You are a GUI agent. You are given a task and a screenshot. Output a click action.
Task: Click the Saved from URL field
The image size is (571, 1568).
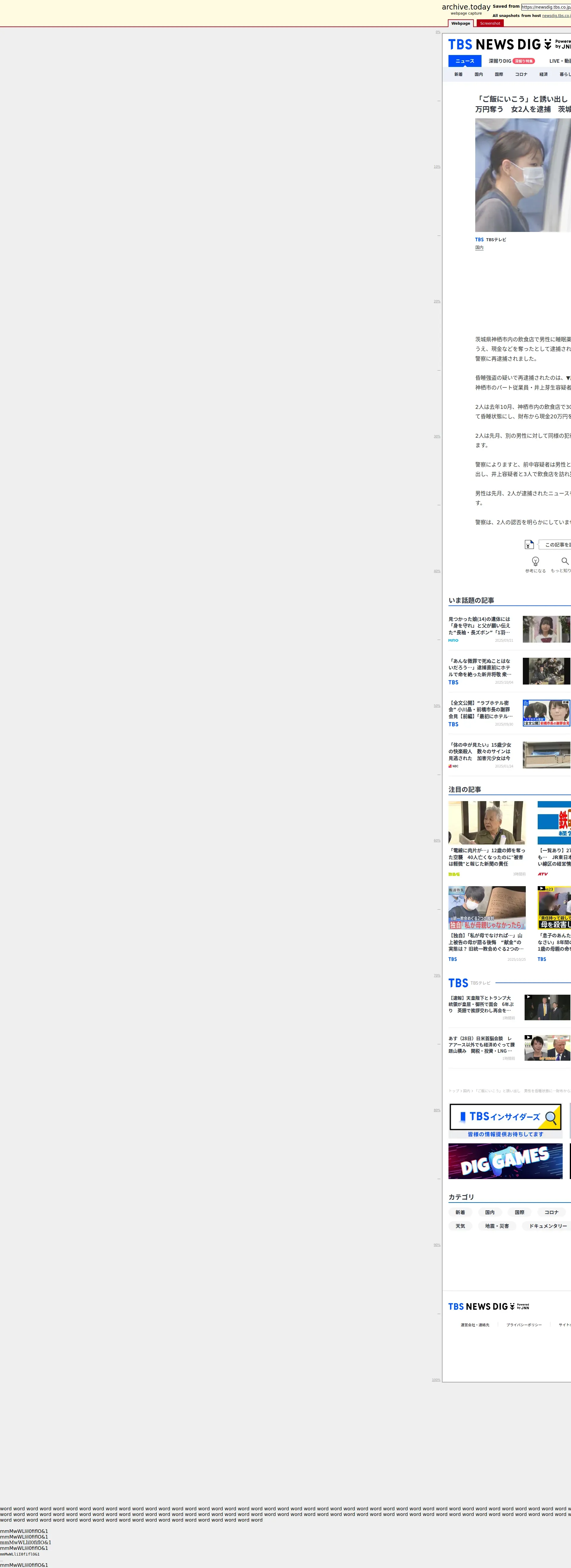point(546,7)
